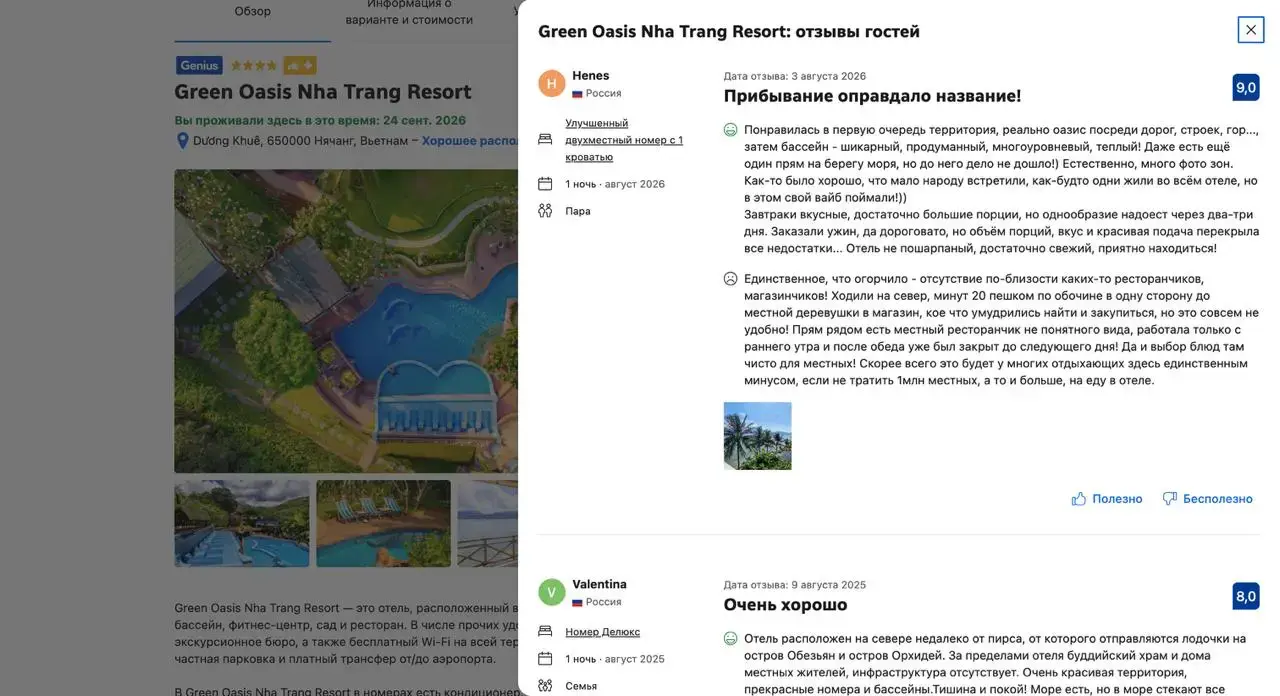
Task: Click bed icon beside Henes room type
Action: click(545, 140)
